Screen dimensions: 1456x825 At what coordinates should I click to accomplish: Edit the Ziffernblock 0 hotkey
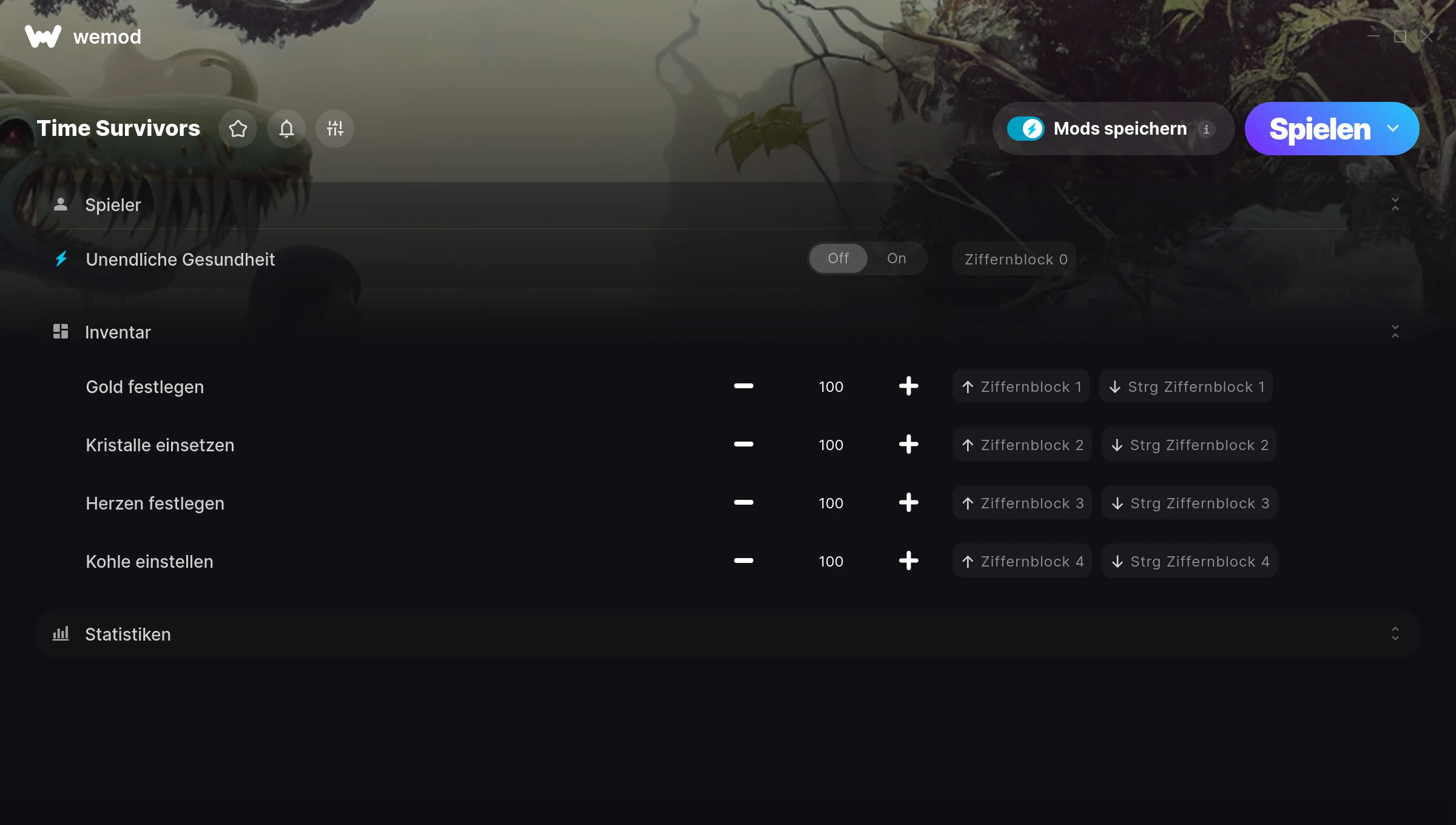point(1015,259)
